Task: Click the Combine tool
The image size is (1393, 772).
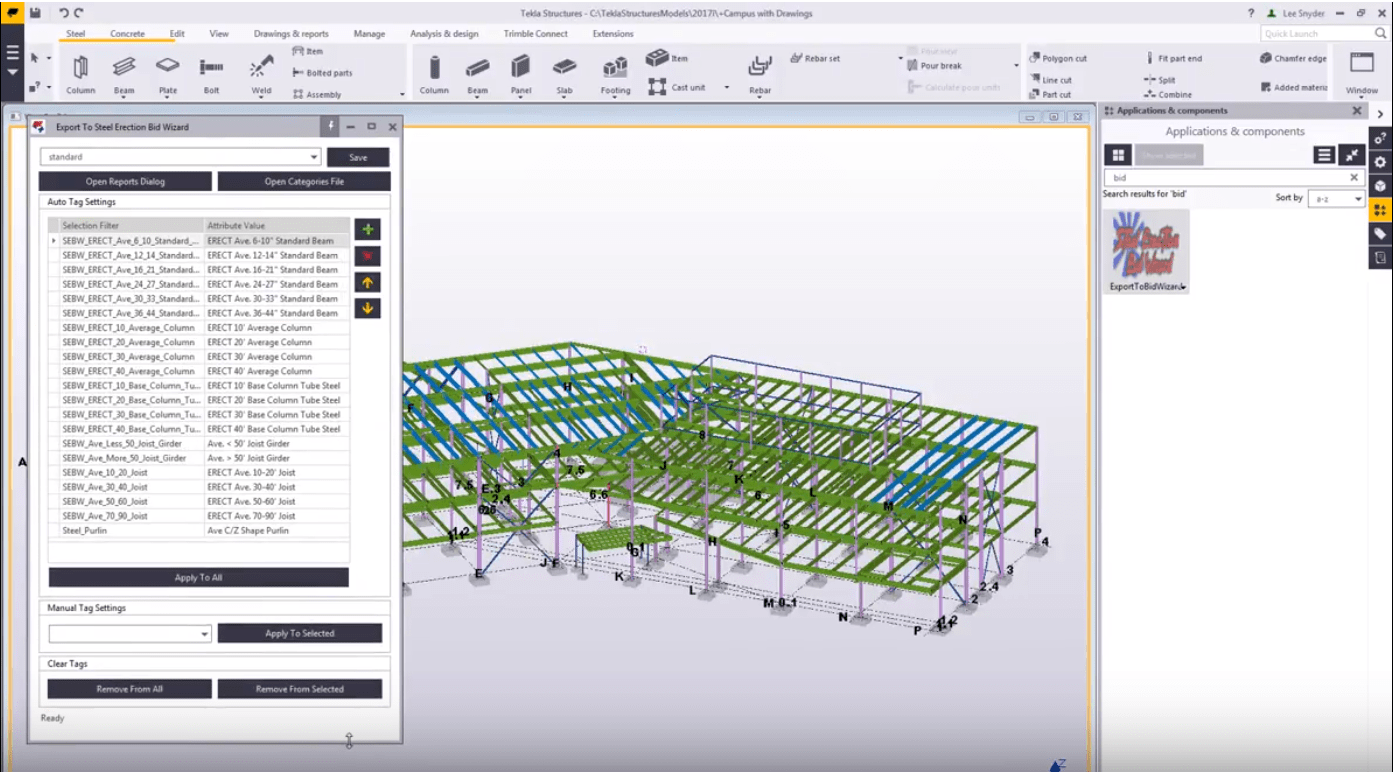Action: pyautogui.click(x=1167, y=95)
